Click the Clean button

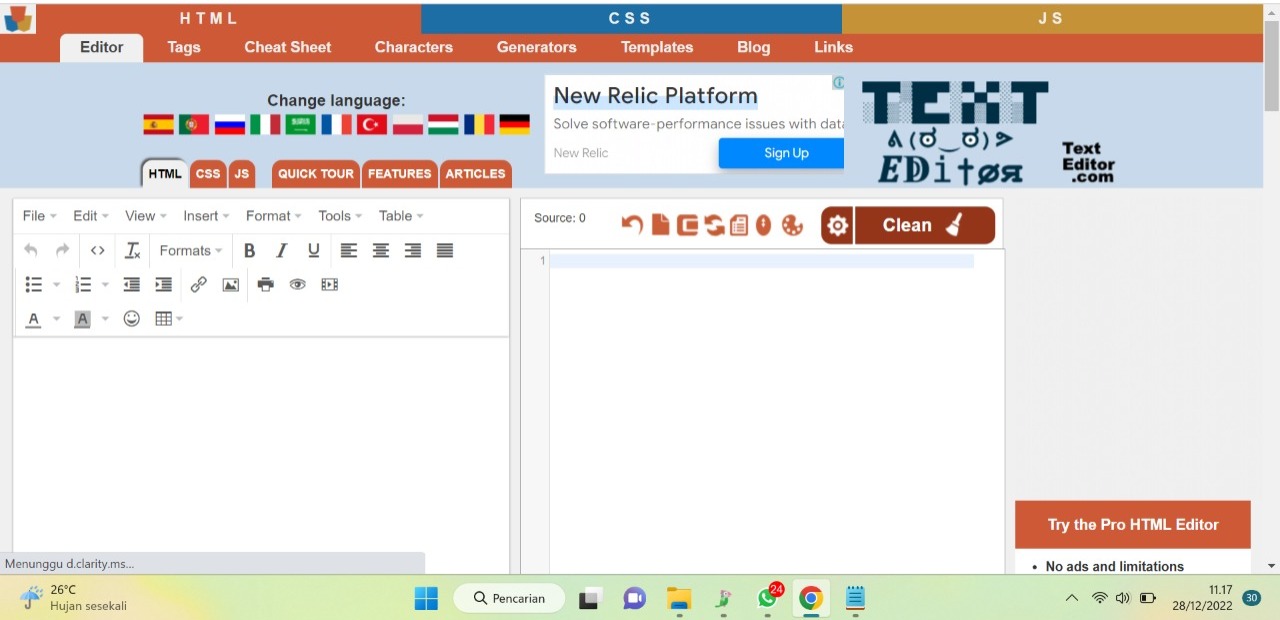pyautogui.click(x=925, y=226)
